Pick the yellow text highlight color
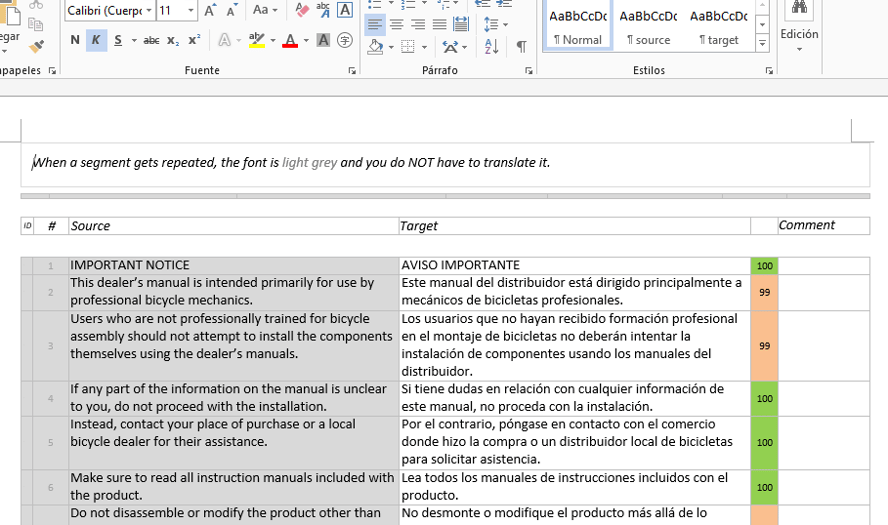 coord(257,40)
